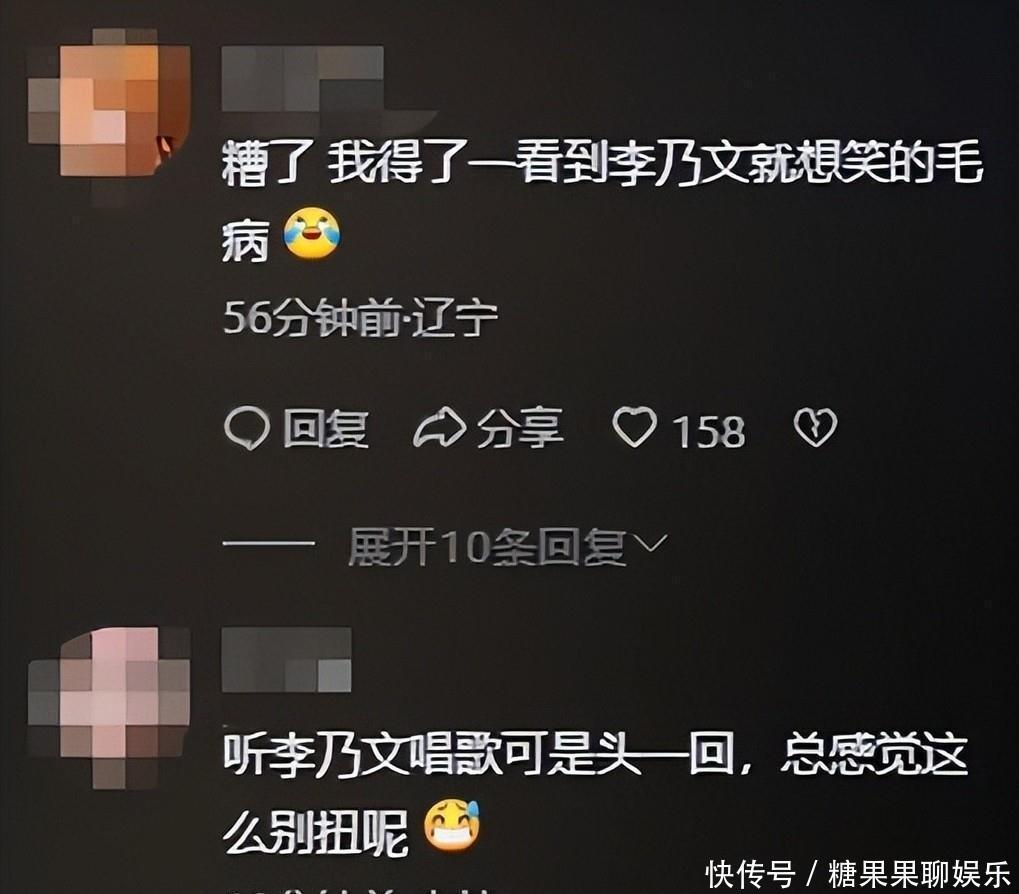
Task: Like the comment with heart icon
Action: (x=634, y=427)
